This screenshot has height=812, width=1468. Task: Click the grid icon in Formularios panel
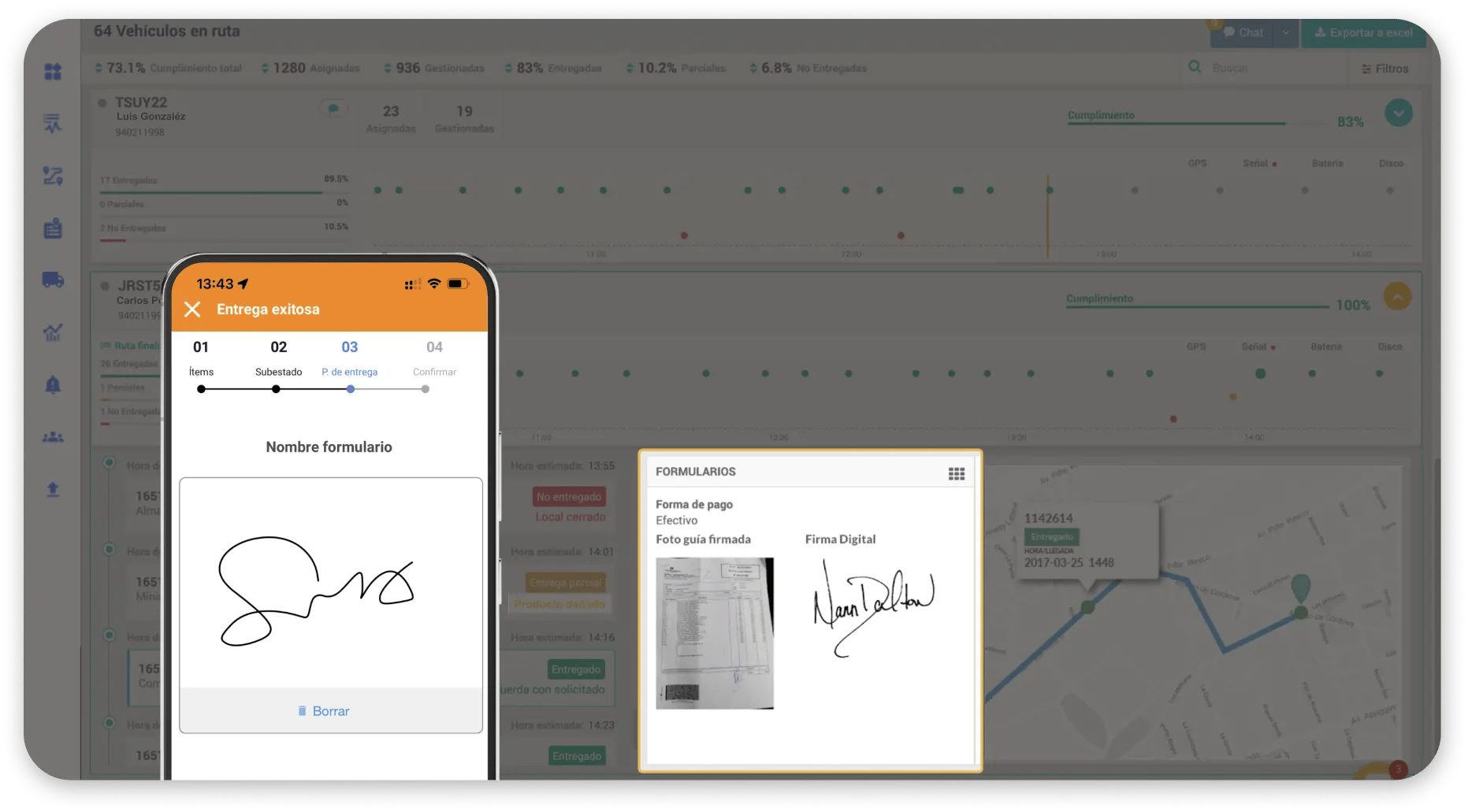[x=956, y=473]
